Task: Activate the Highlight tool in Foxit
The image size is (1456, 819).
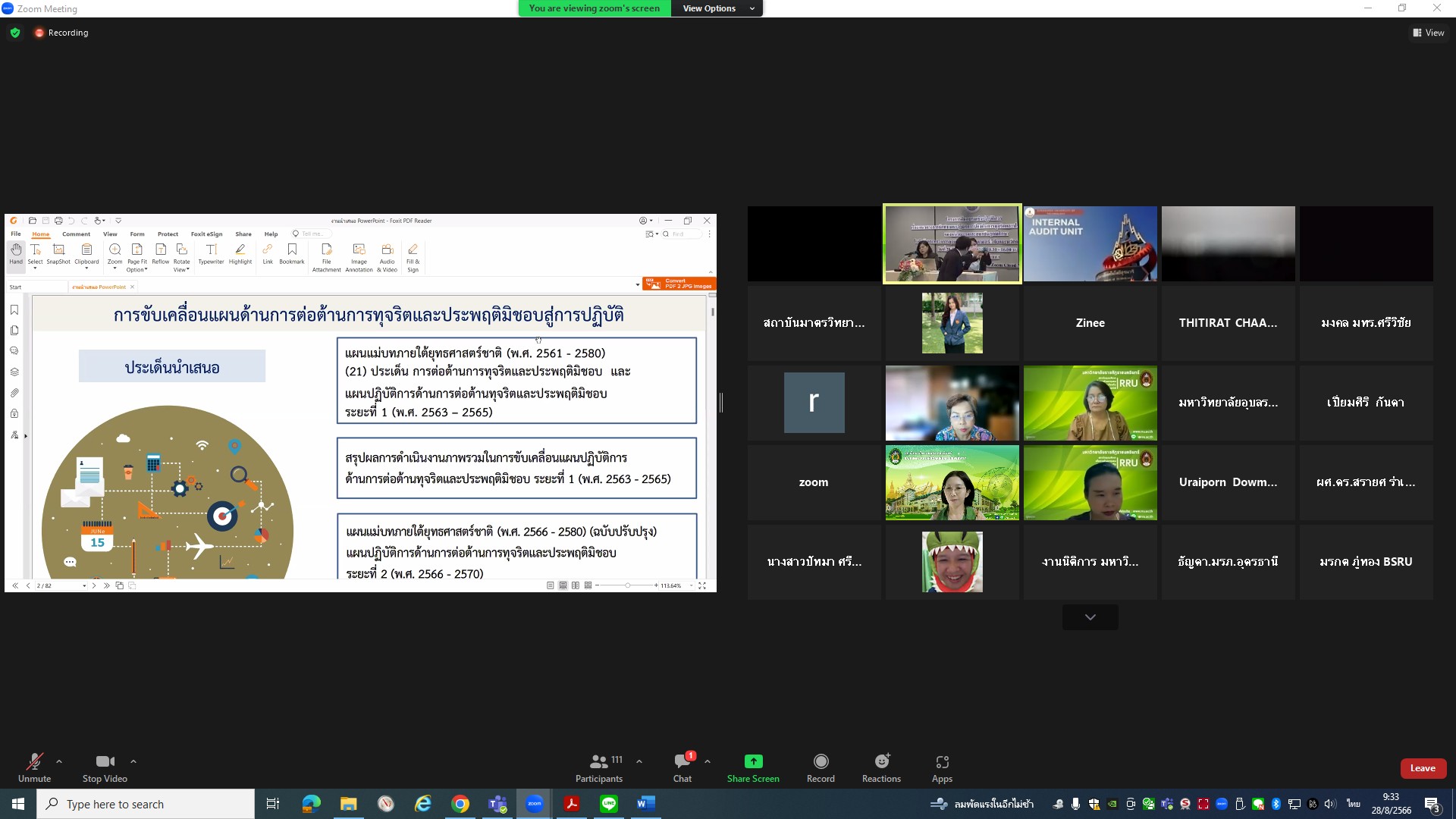Action: [x=240, y=253]
